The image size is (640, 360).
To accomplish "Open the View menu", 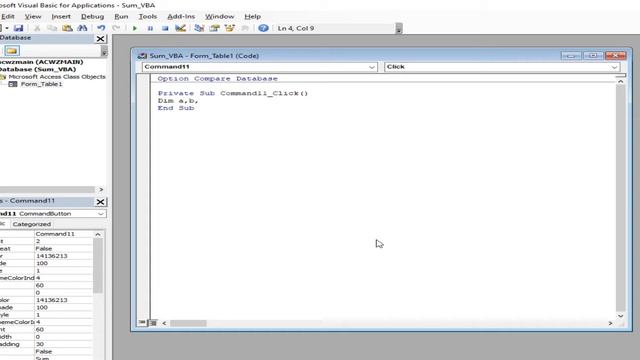I will (33, 16).
